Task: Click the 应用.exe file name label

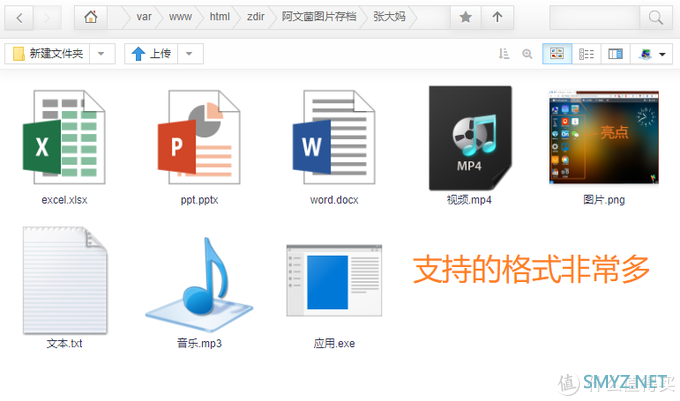Action: [334, 343]
